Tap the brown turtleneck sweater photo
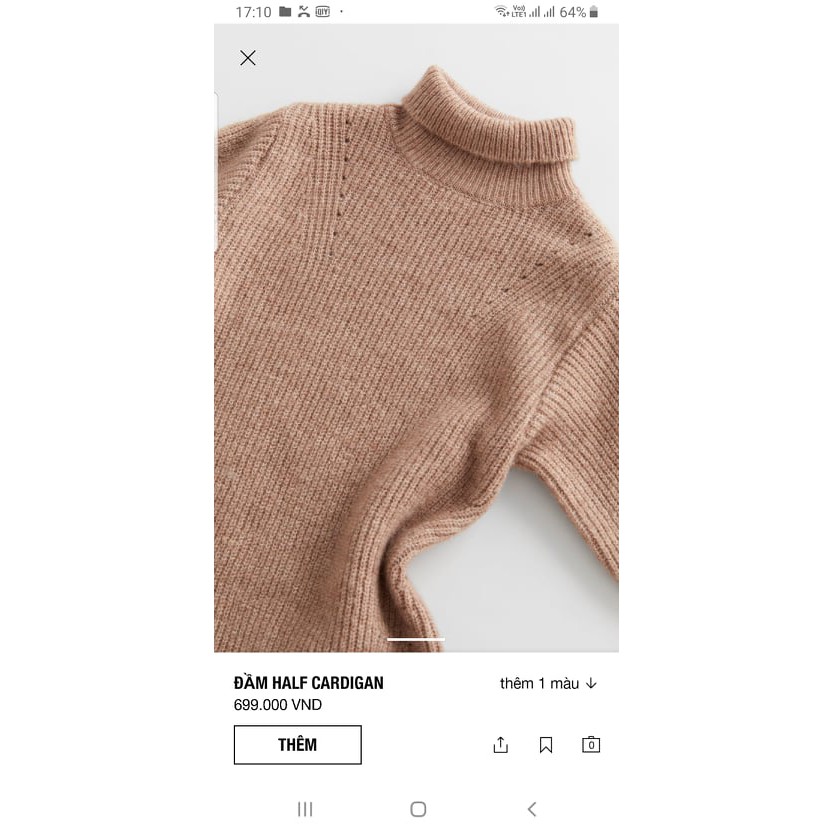833x833 pixels. [416, 338]
